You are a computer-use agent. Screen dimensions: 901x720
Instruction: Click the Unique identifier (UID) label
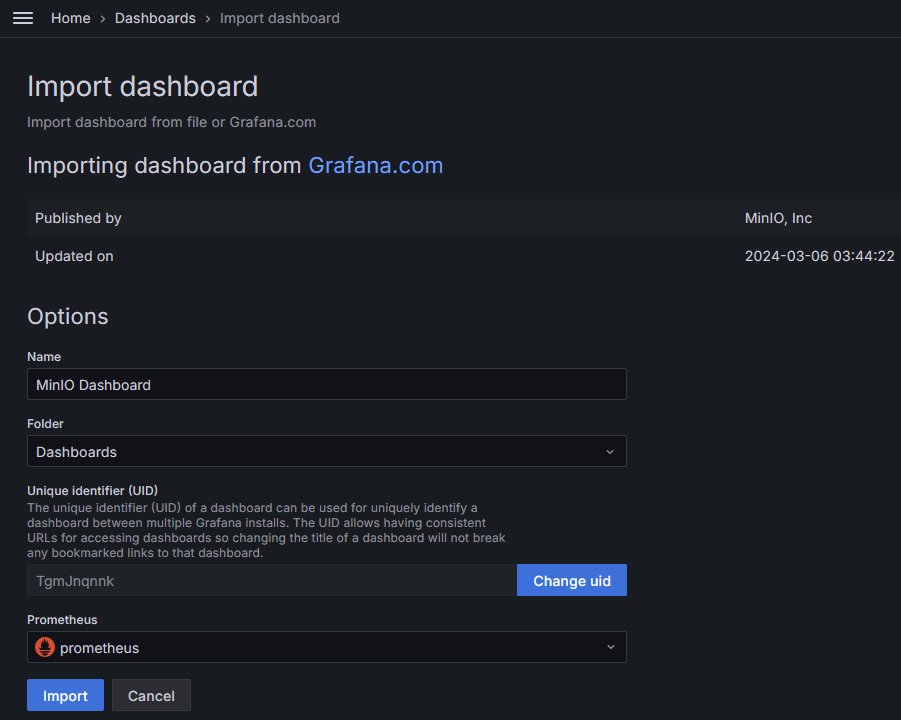[93, 491]
